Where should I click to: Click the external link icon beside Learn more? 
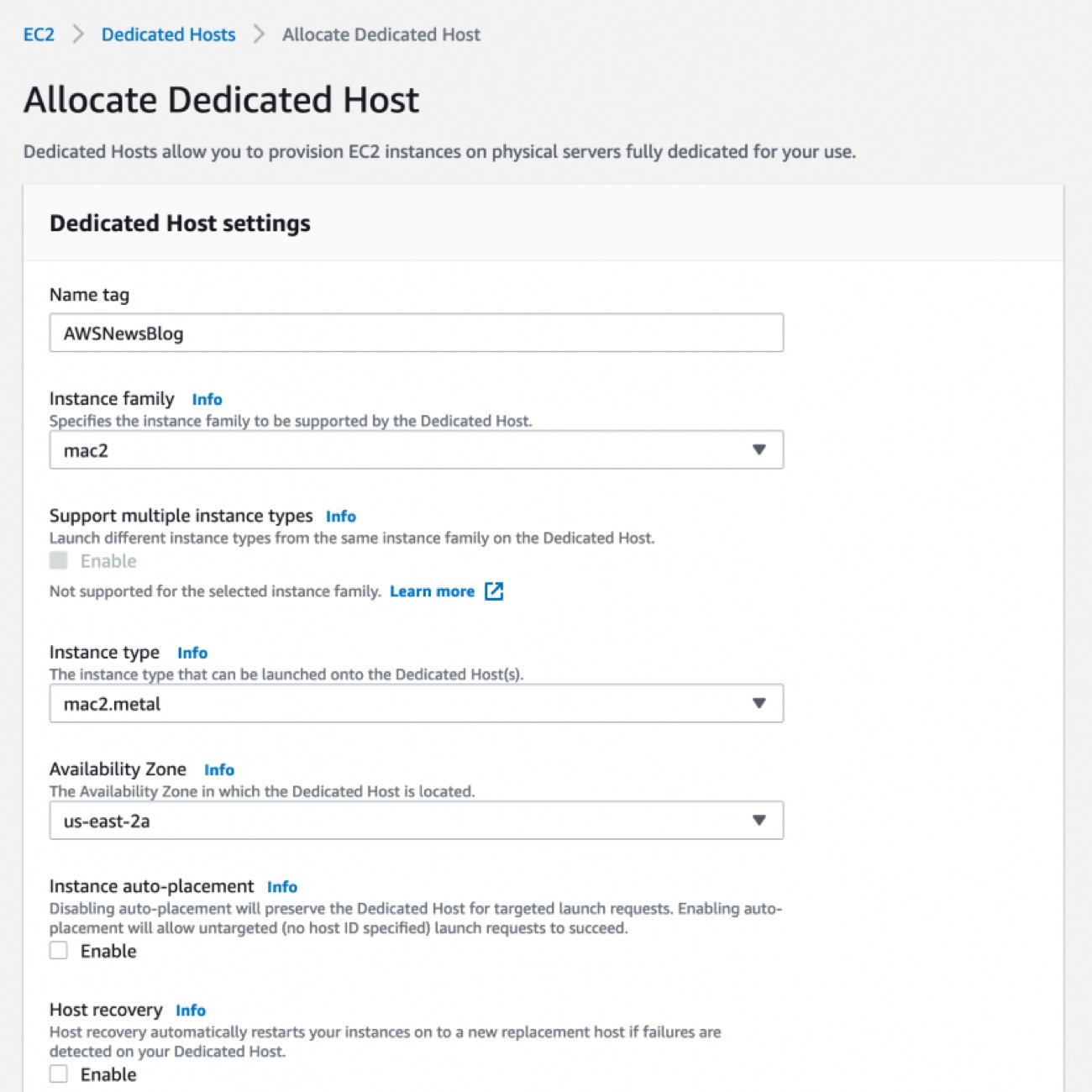[494, 591]
